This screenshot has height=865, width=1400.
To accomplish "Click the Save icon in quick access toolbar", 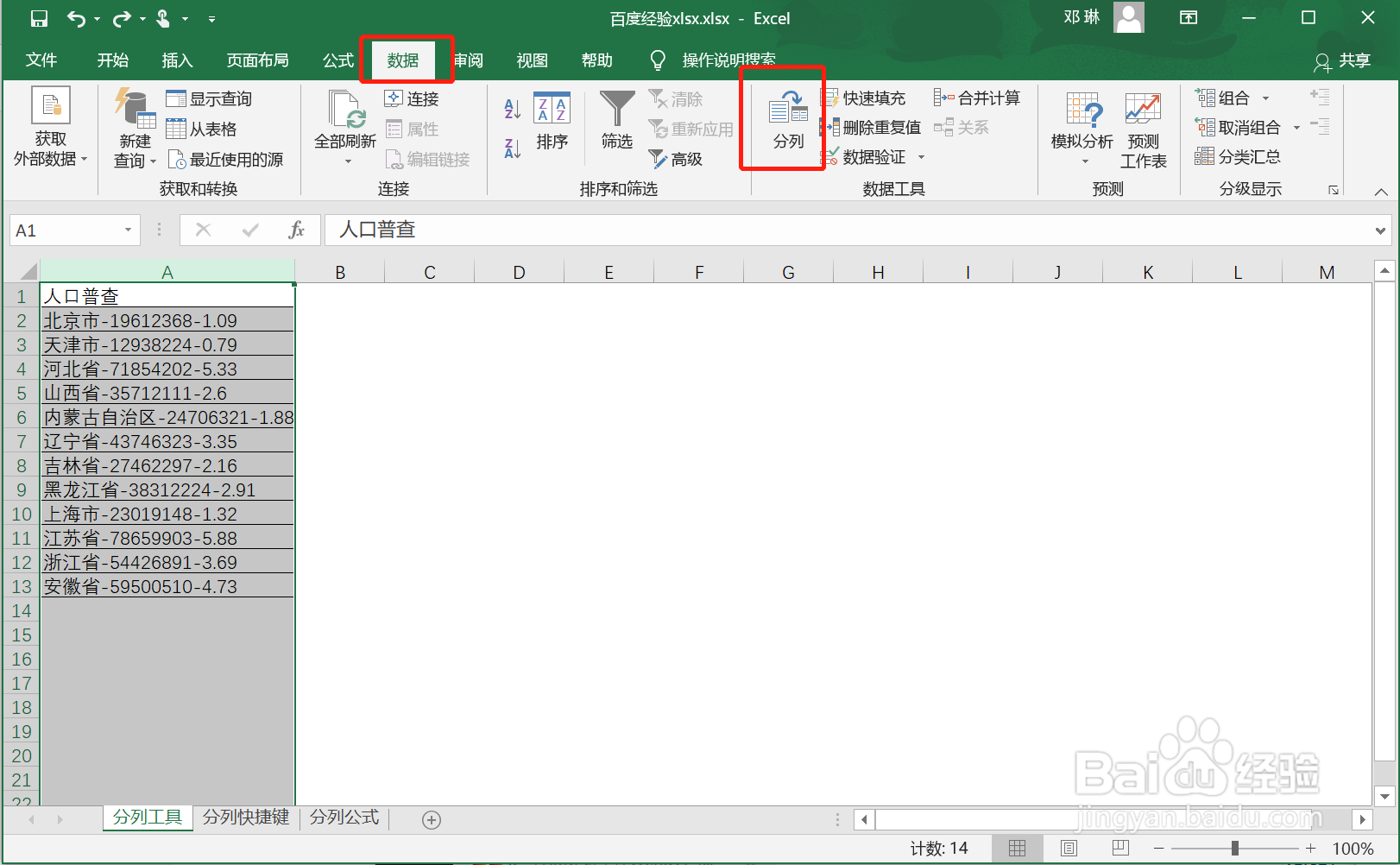I will (40, 18).
